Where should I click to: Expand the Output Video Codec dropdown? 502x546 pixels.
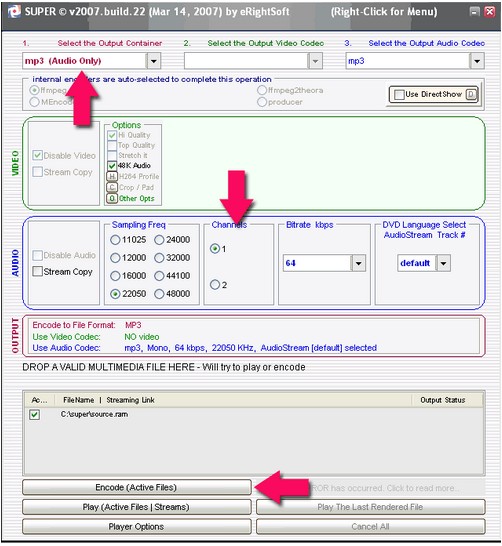[315, 61]
